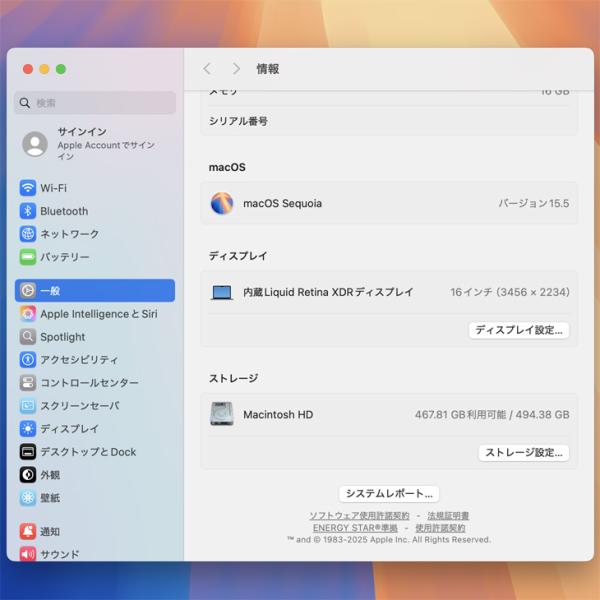Select バッテリー in the sidebar

point(95,257)
